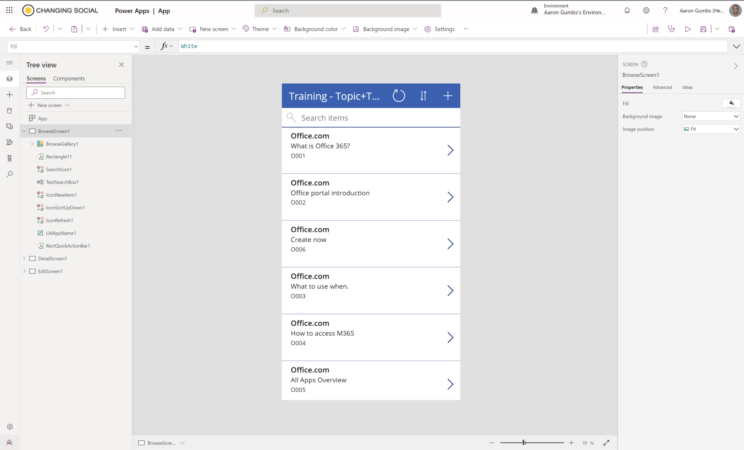Click the Undo icon in toolbar
The image size is (744, 450).
coord(46,29)
